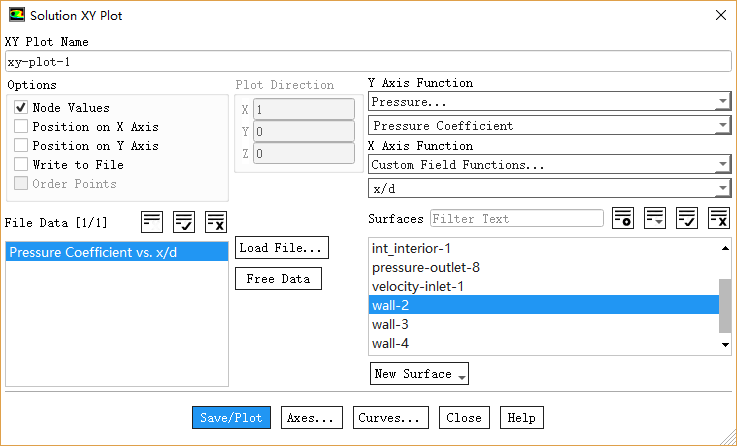Open the Surfaces list view options icon
737x446 pixels.
[x=655, y=218]
